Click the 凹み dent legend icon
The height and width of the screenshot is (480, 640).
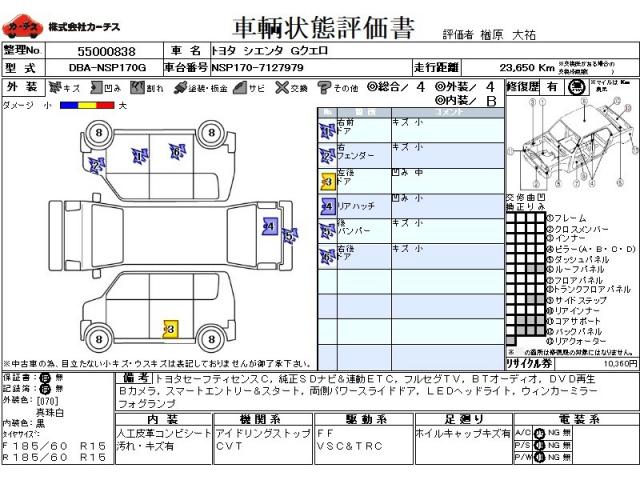95,87
